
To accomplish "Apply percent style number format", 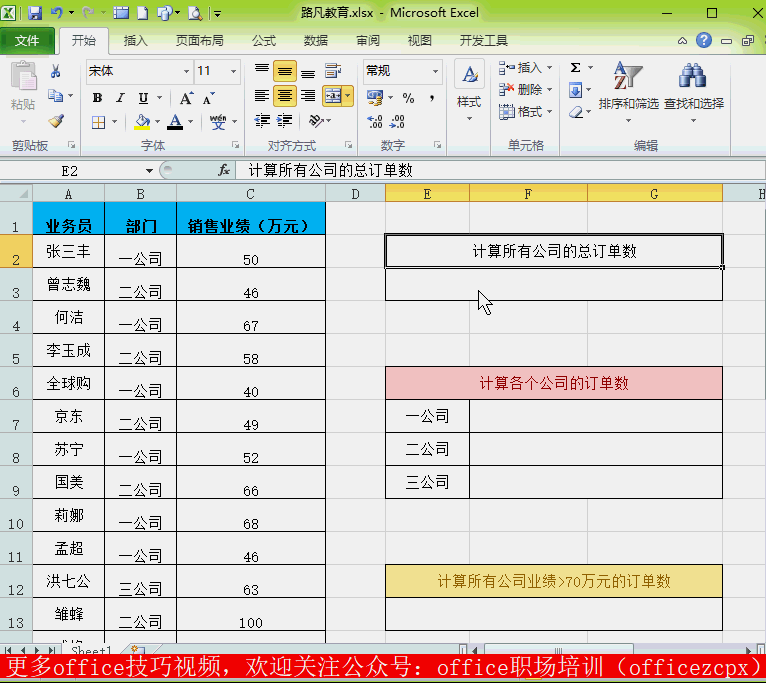I will coord(408,98).
